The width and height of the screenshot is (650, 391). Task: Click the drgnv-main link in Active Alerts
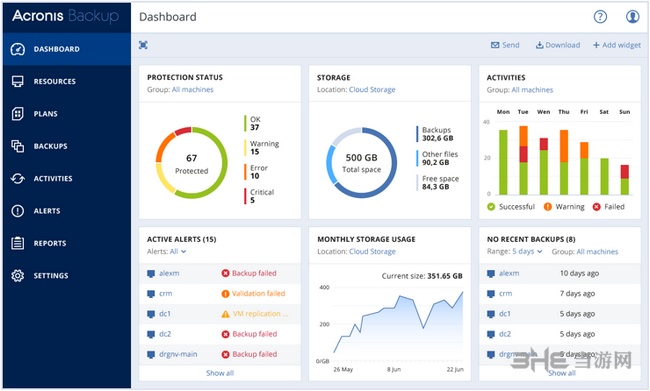tap(178, 355)
